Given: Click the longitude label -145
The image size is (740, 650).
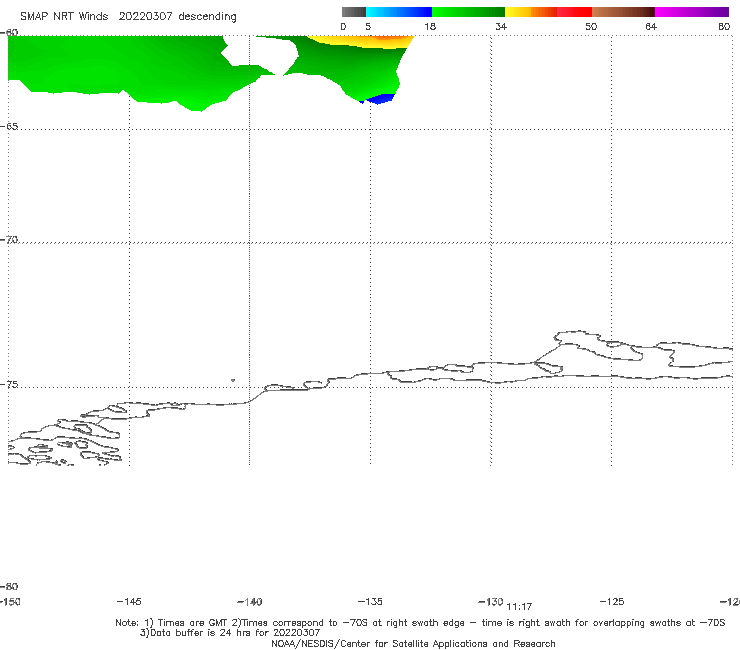Looking at the screenshot, I should tap(129, 601).
